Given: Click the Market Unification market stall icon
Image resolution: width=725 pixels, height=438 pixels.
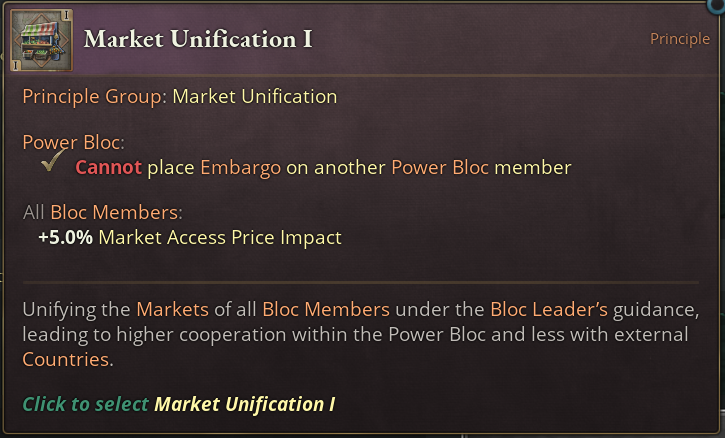Looking at the screenshot, I should (x=40, y=40).
